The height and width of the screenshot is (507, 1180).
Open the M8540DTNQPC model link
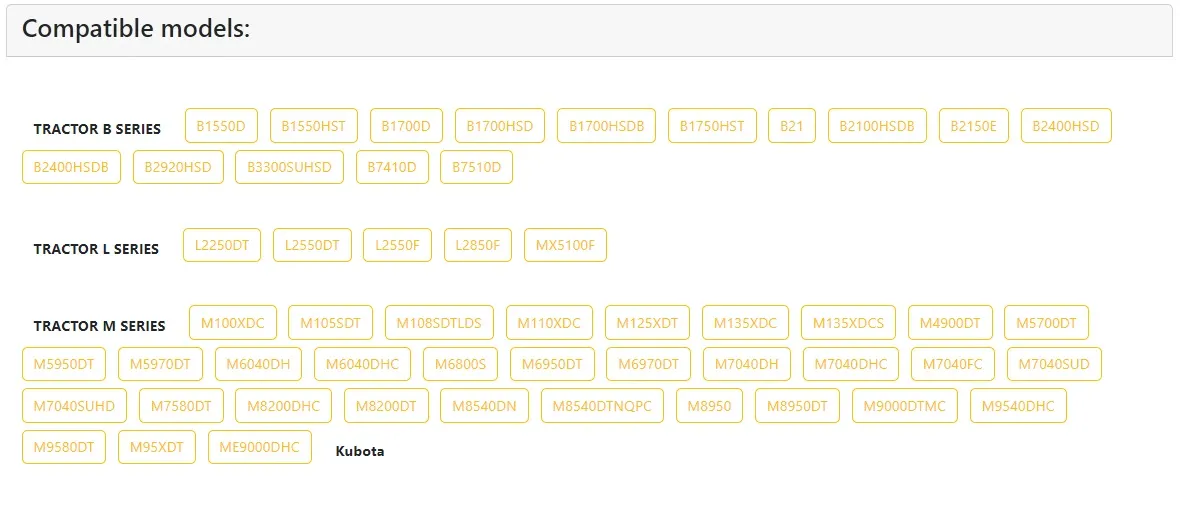pyautogui.click(x=602, y=406)
